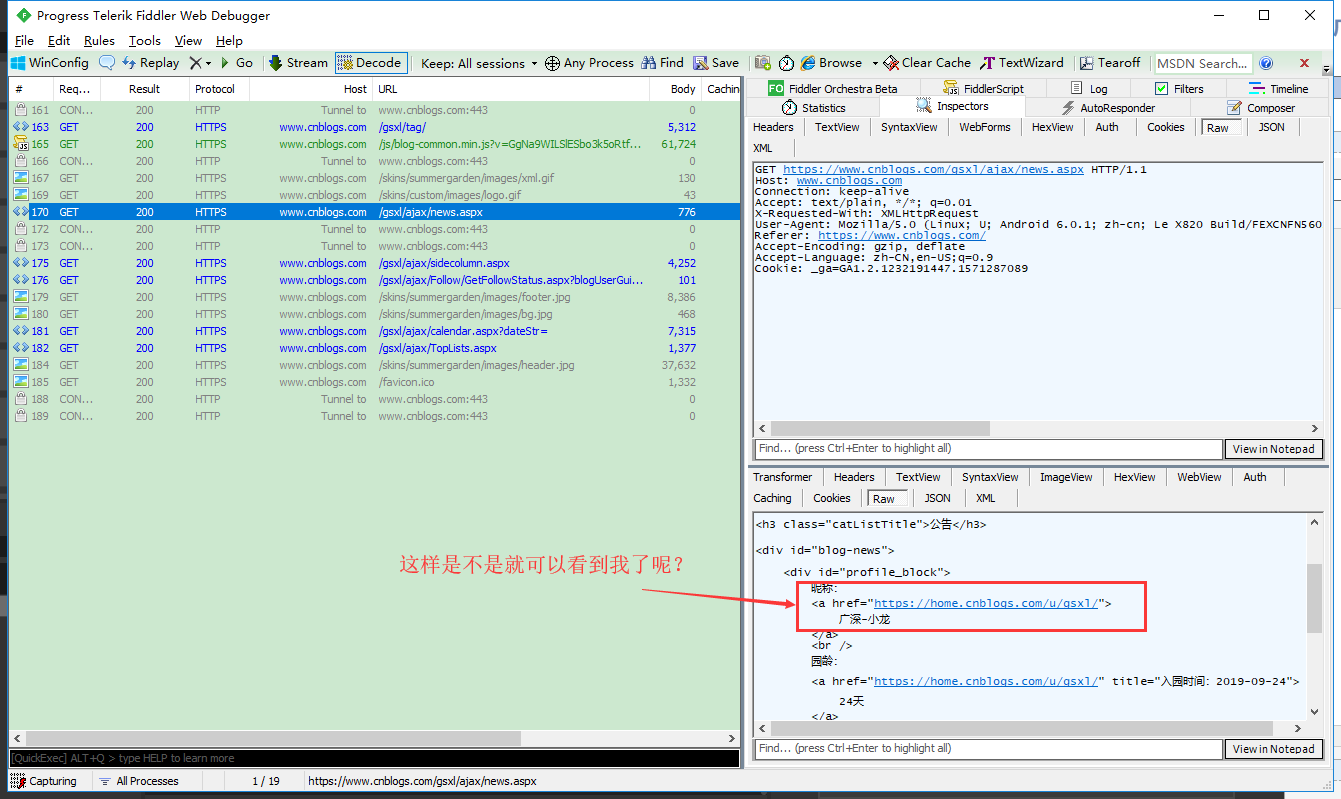Click the QuickExec command box
1341x799 pixels.
click(x=374, y=758)
